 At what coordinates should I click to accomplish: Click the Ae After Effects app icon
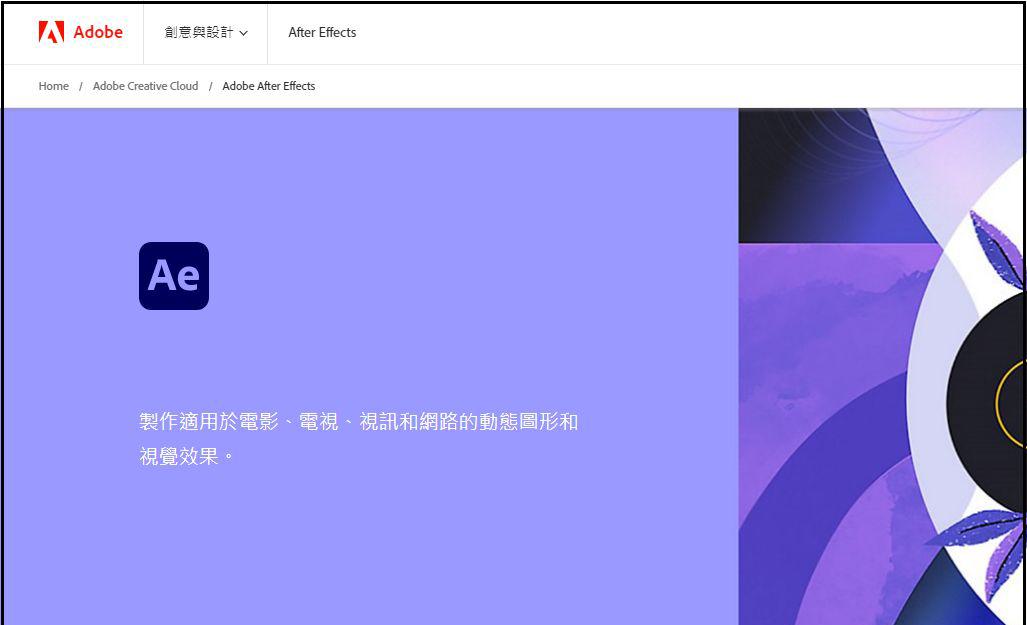coord(174,276)
